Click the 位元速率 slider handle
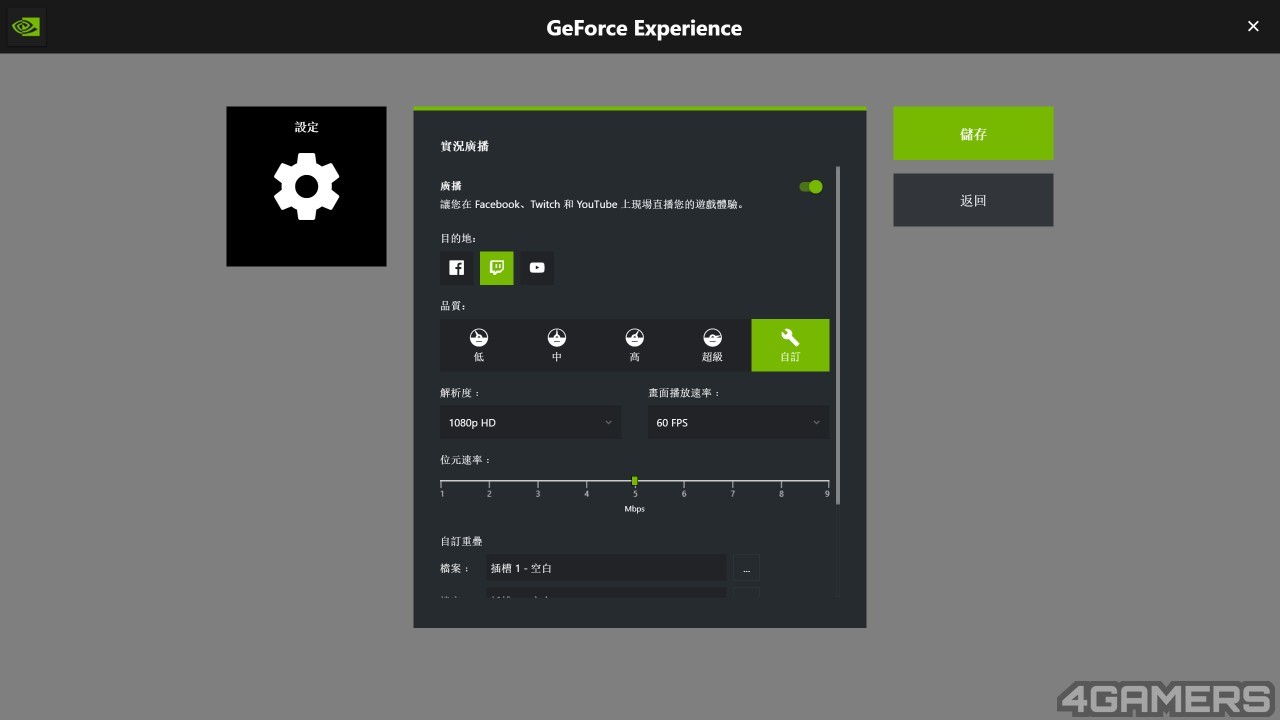The height and width of the screenshot is (720, 1280). click(635, 481)
